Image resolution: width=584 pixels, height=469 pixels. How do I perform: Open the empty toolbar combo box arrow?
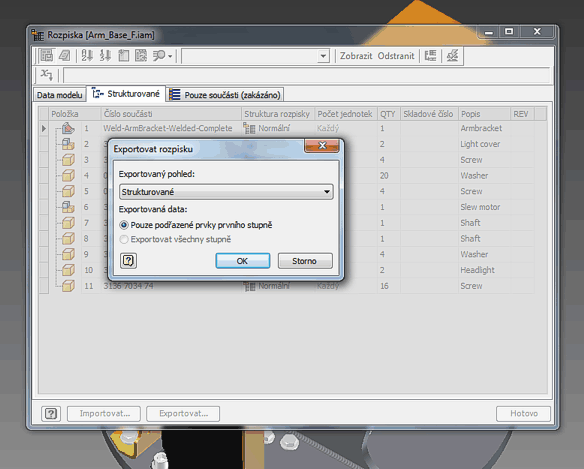(x=323, y=56)
